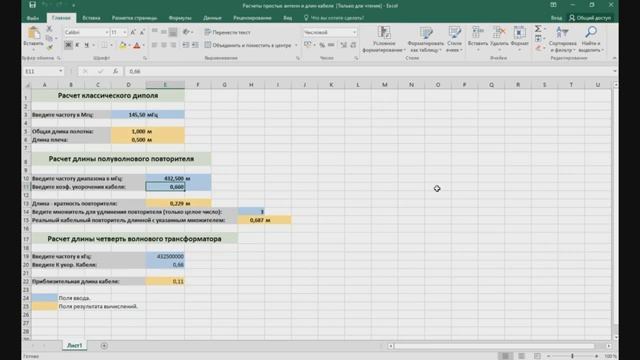Open the font size 11 dropdown
Viewport: 640px width, 360px height.
(124, 32)
